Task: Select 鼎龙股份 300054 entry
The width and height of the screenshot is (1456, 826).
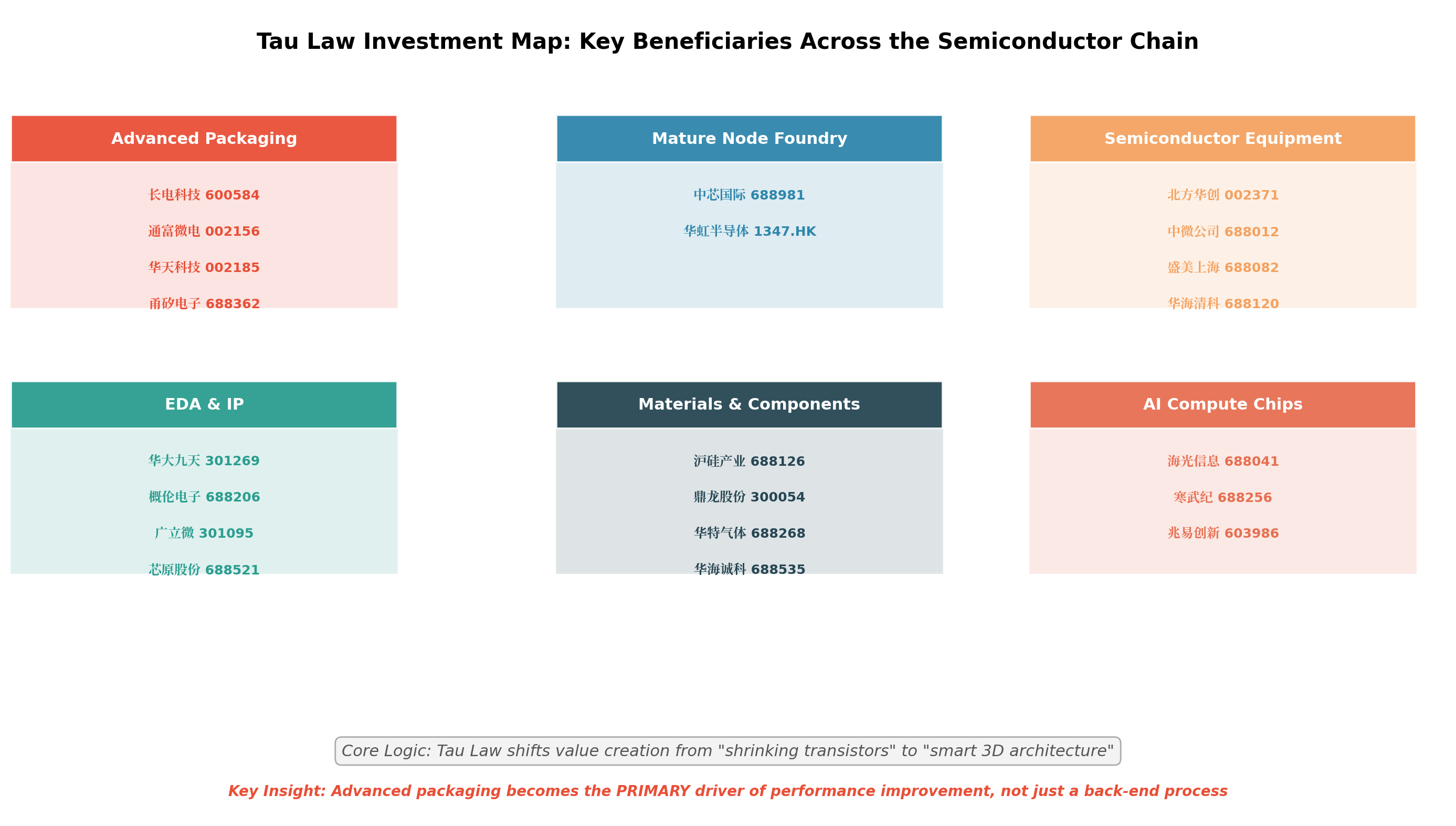Action: [749, 497]
